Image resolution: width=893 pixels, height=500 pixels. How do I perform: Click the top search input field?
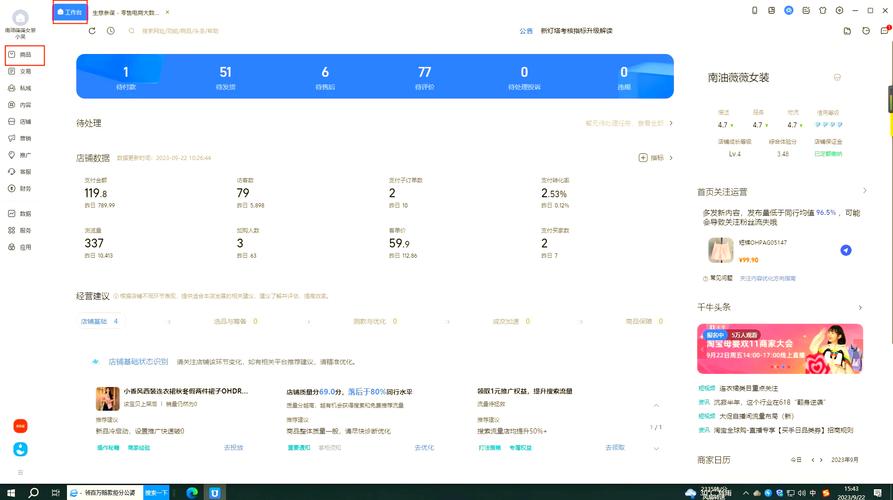pos(180,31)
